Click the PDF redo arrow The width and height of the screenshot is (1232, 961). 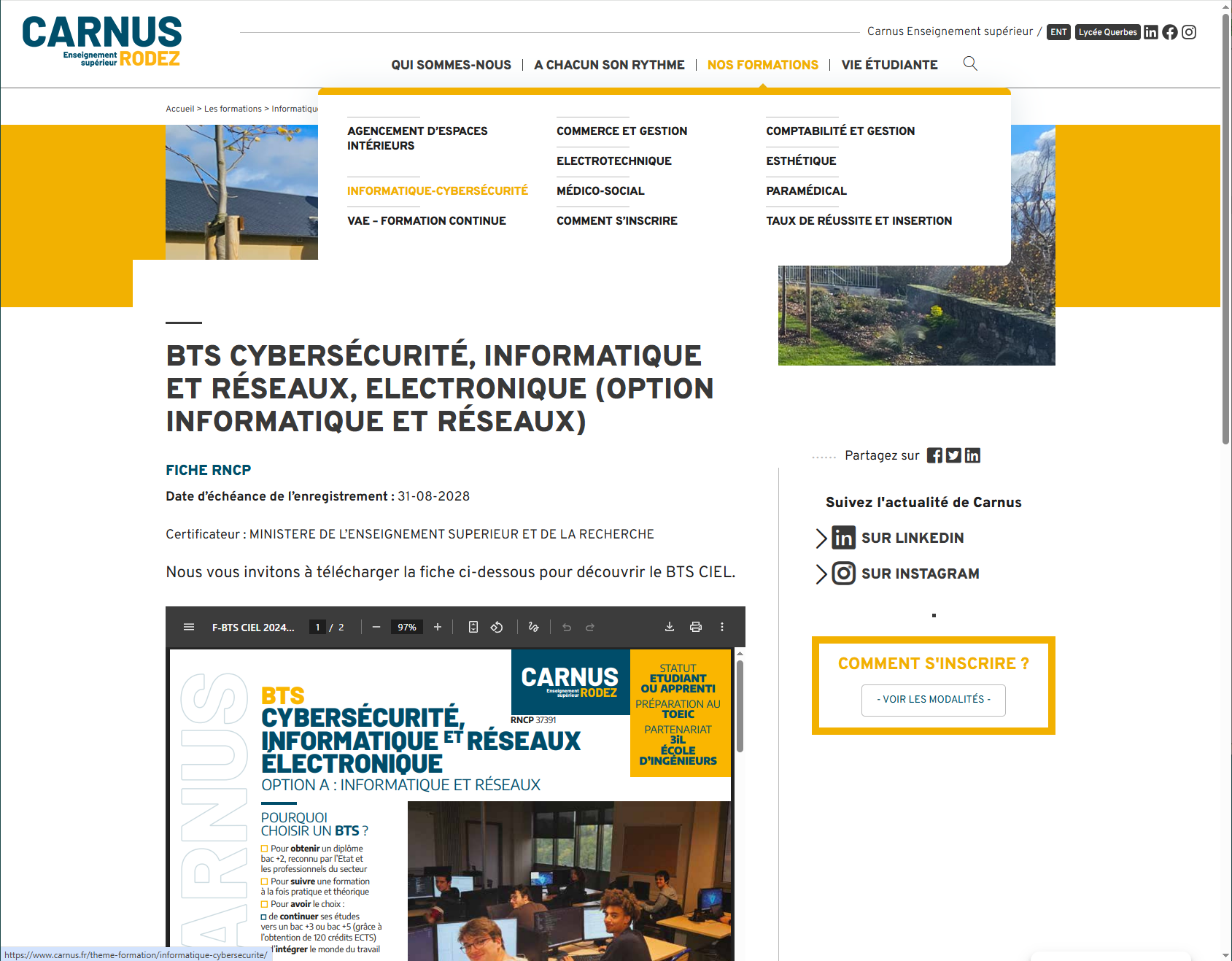click(590, 627)
